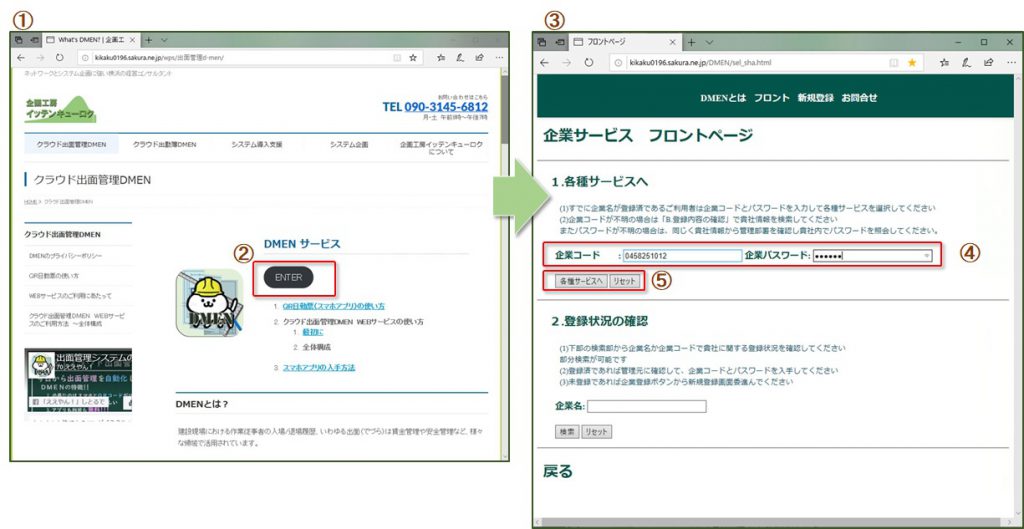Play the 出面管理システム video thumbnail
Image resolution: width=1024 pixels, height=529 pixels.
pos(78,382)
